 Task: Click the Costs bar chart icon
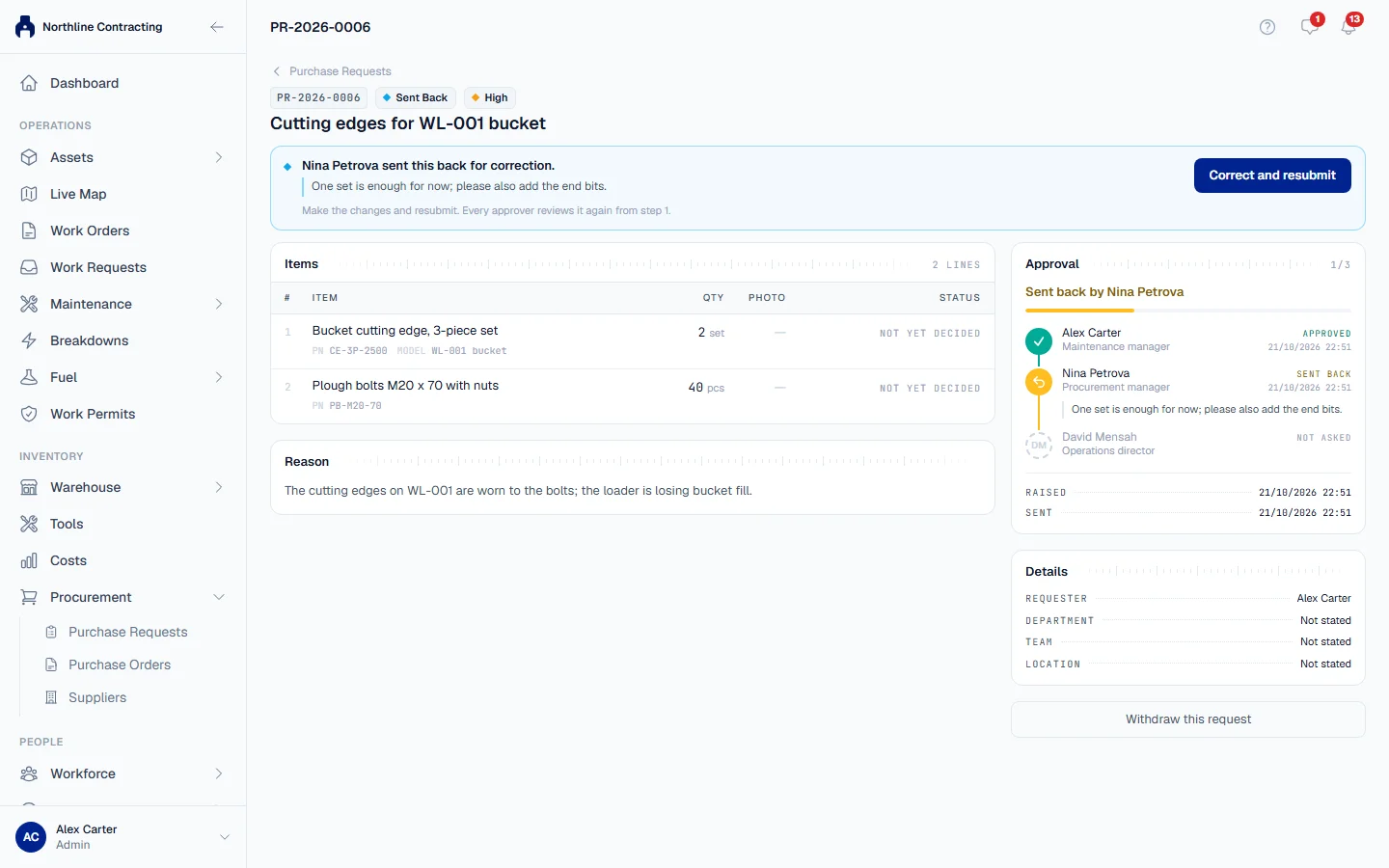pyautogui.click(x=29, y=560)
